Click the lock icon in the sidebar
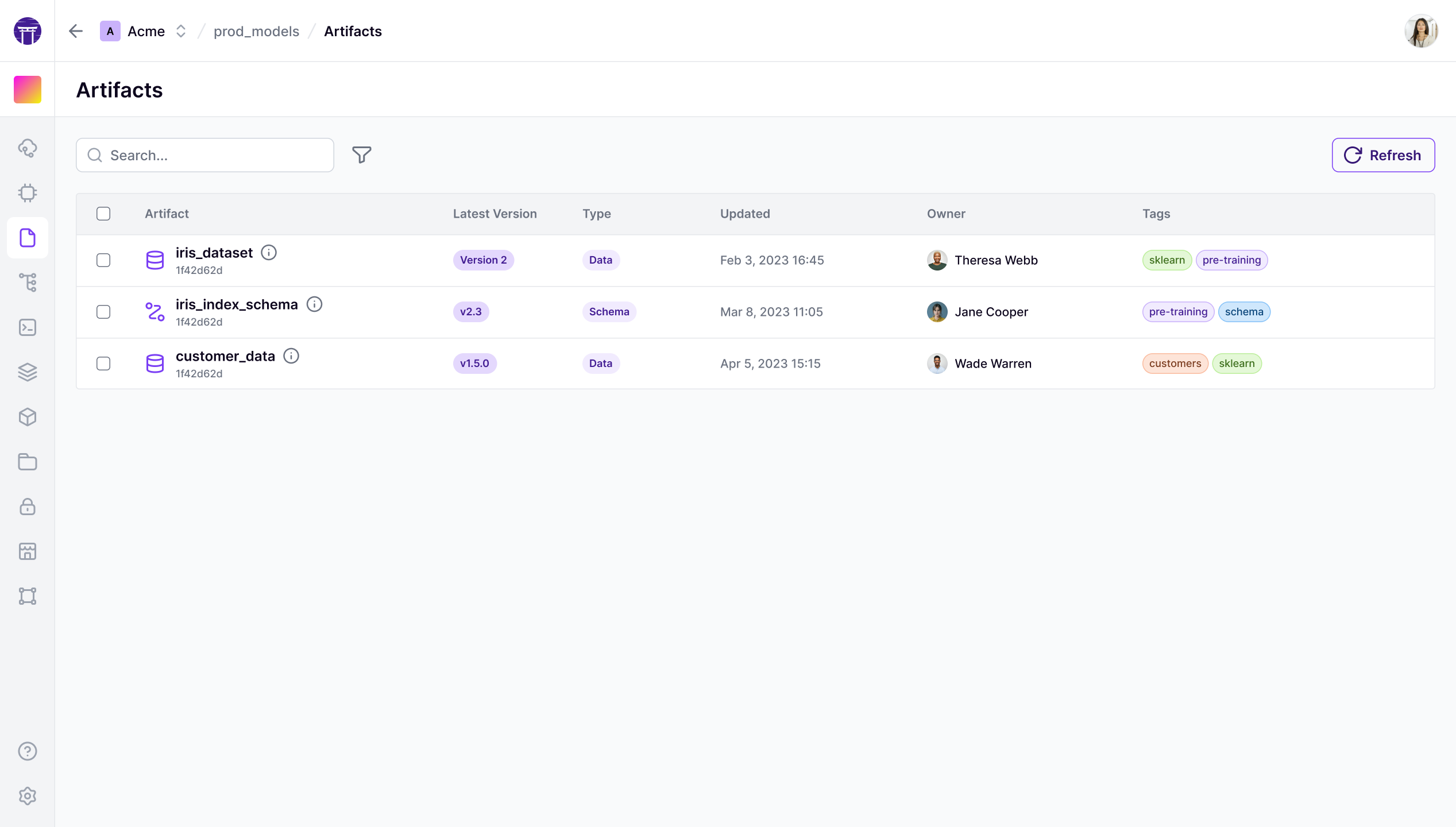 (x=28, y=507)
